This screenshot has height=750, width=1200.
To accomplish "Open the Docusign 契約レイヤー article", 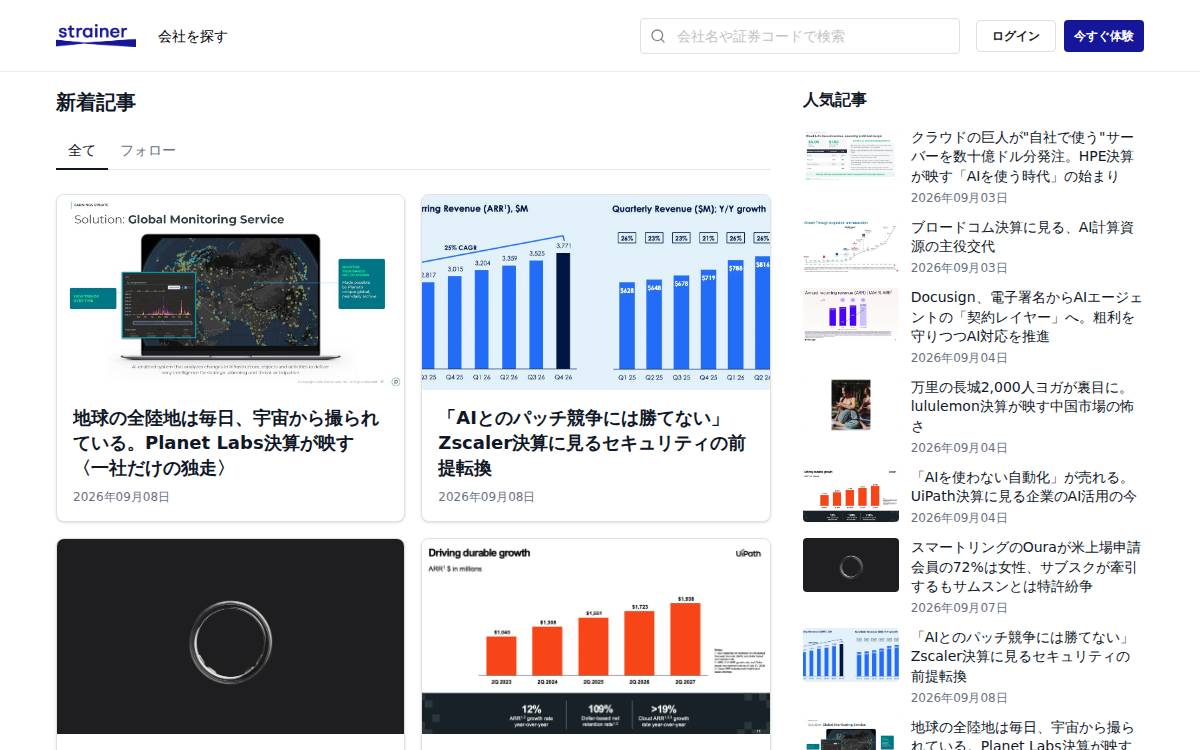I will click(1027, 317).
